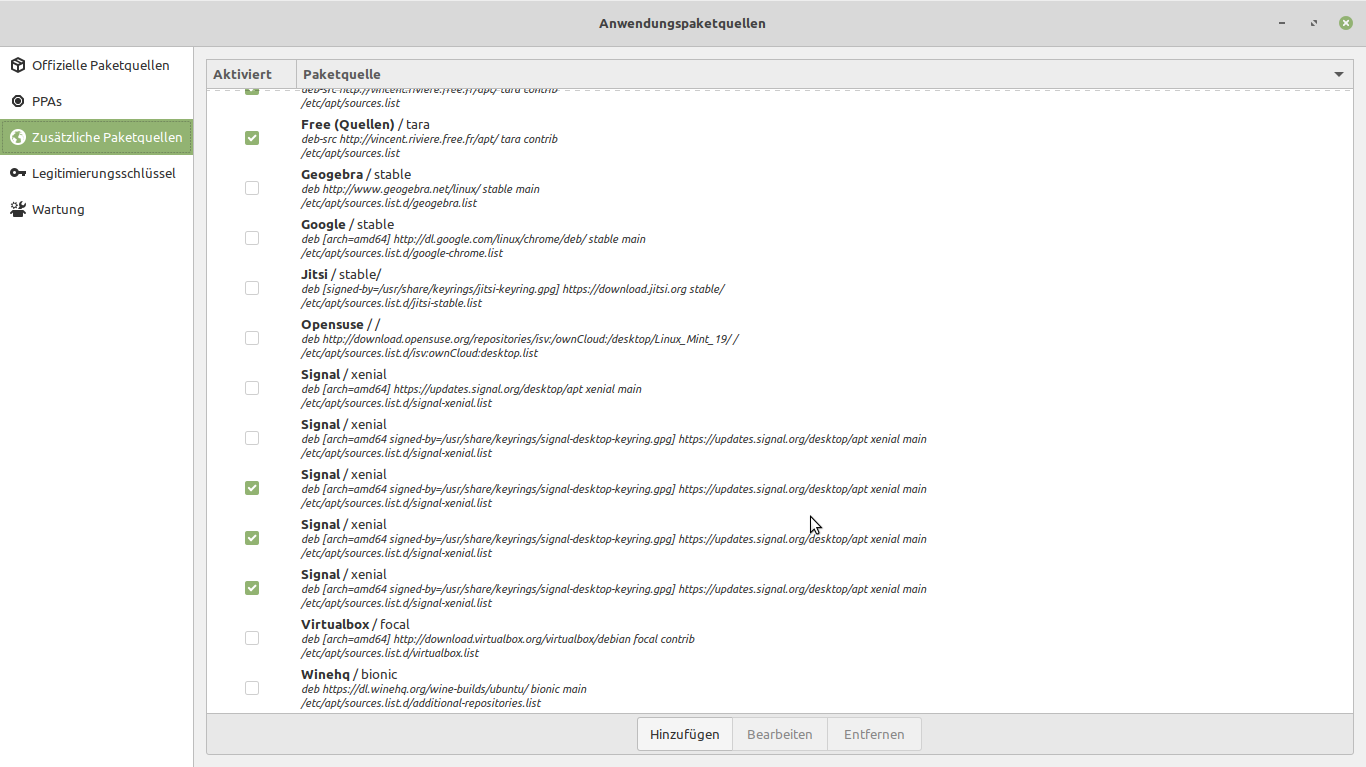Select the Free (Quellen) / tara title
This screenshot has height=767, width=1366.
[366, 124]
